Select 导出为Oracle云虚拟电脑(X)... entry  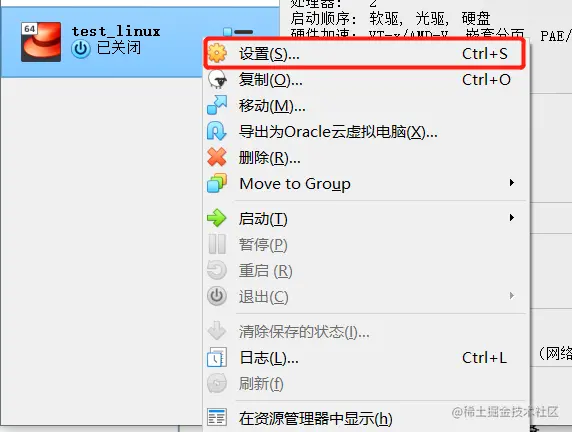point(365,132)
